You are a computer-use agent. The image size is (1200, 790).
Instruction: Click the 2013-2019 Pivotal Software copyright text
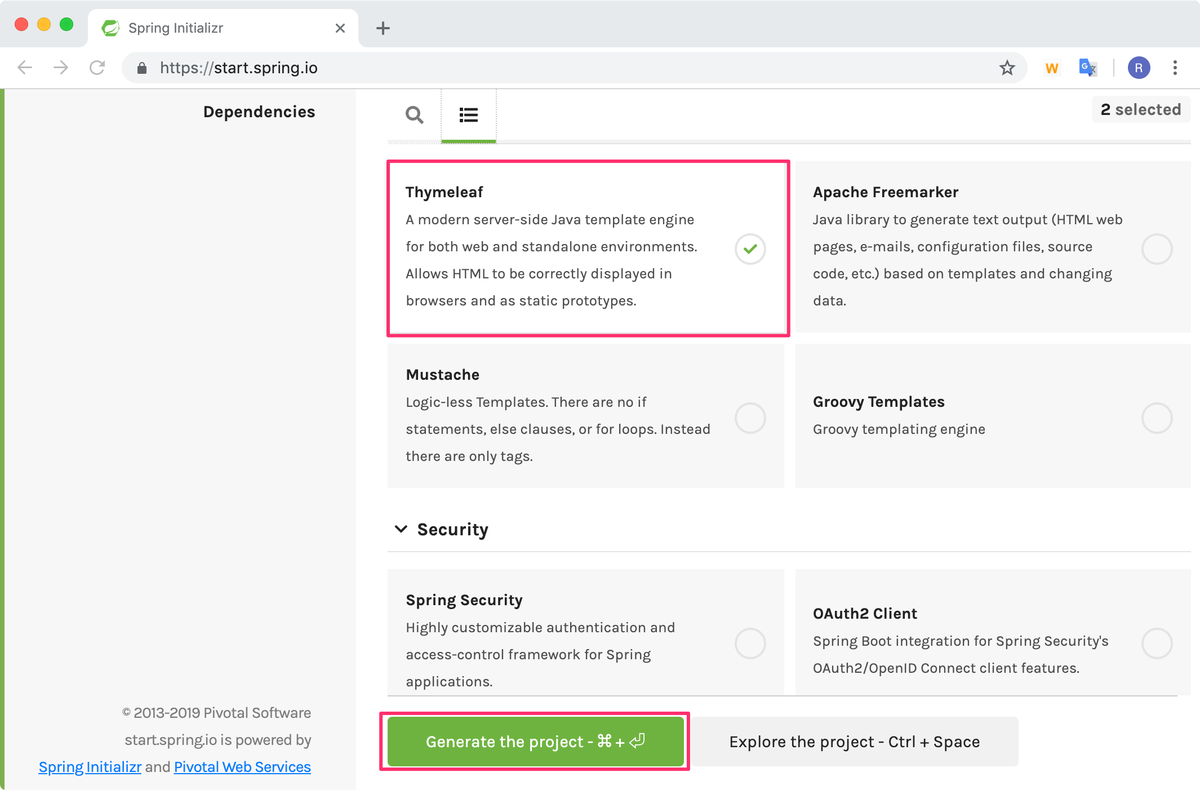216,713
